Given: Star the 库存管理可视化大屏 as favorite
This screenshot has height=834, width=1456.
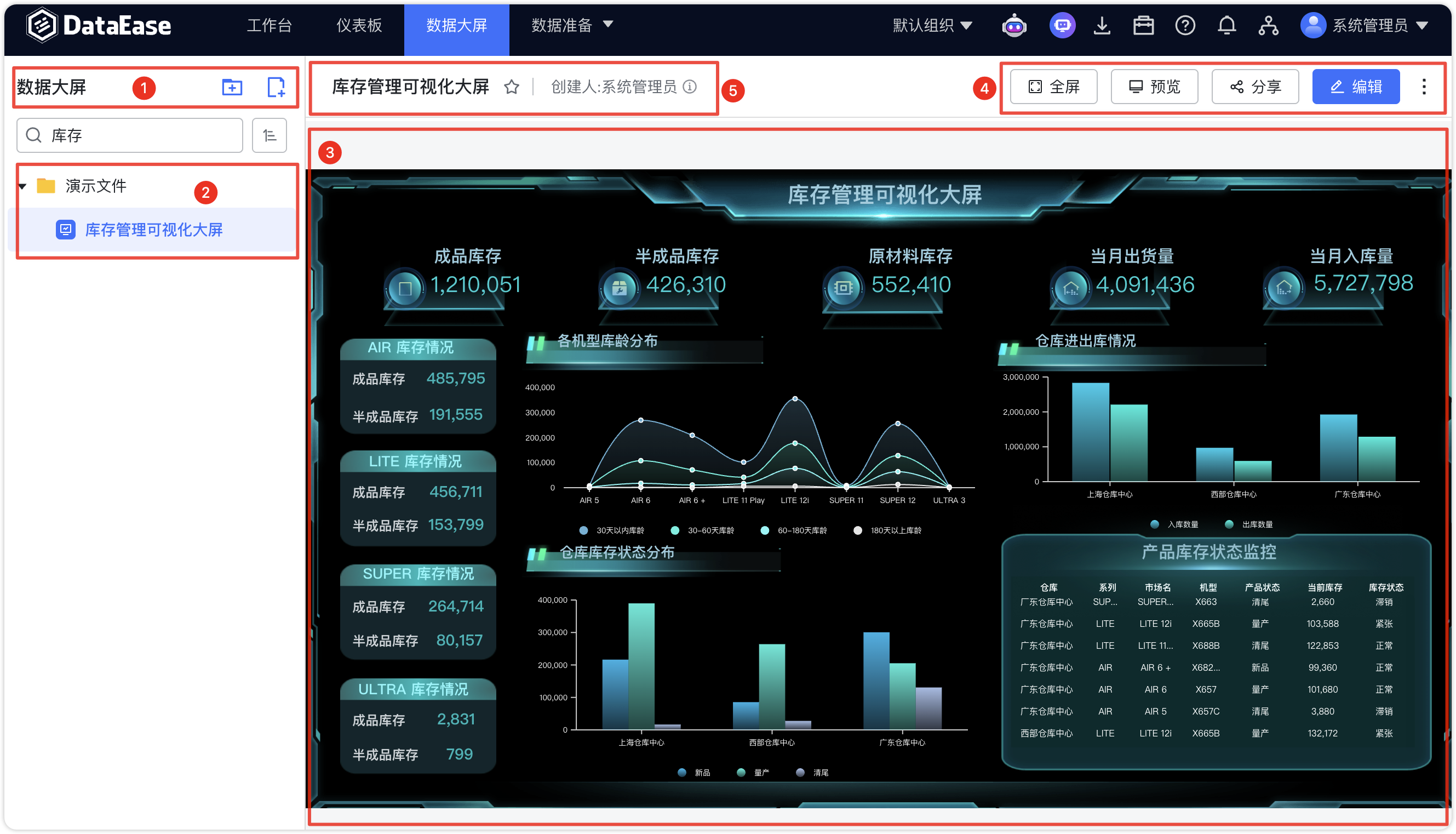Looking at the screenshot, I should [511, 87].
